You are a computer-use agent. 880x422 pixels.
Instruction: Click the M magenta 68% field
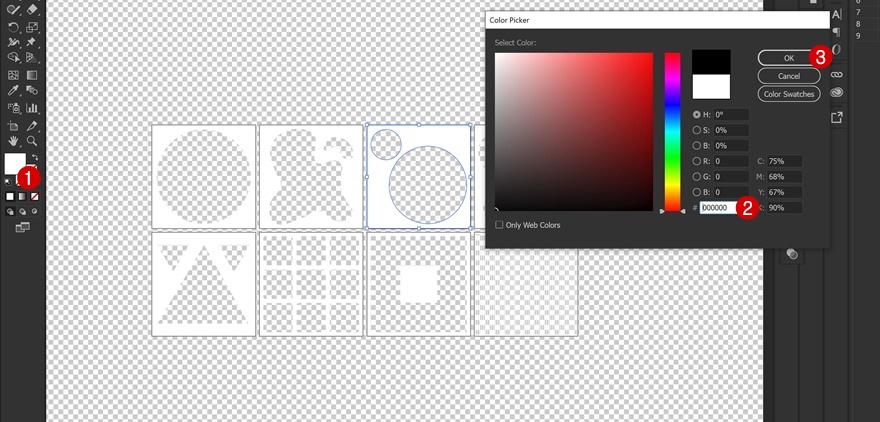[x=785, y=177]
